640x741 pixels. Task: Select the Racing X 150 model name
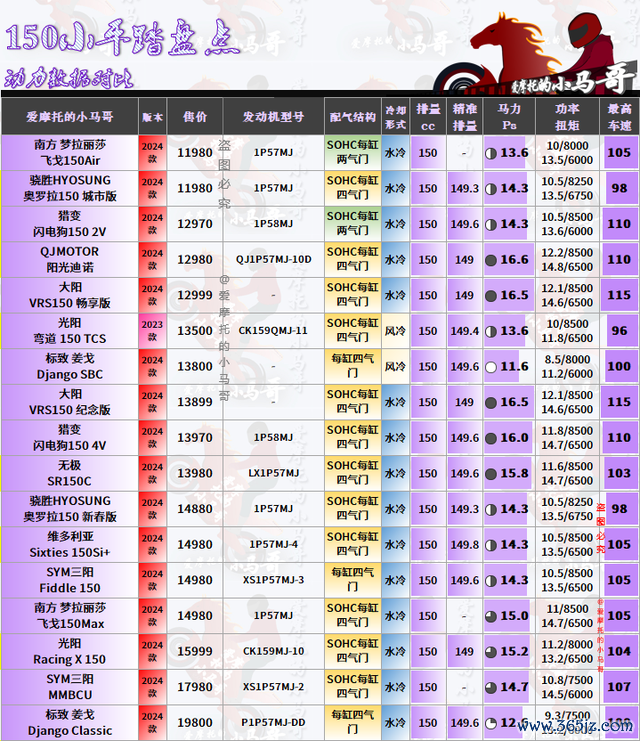[70, 659]
